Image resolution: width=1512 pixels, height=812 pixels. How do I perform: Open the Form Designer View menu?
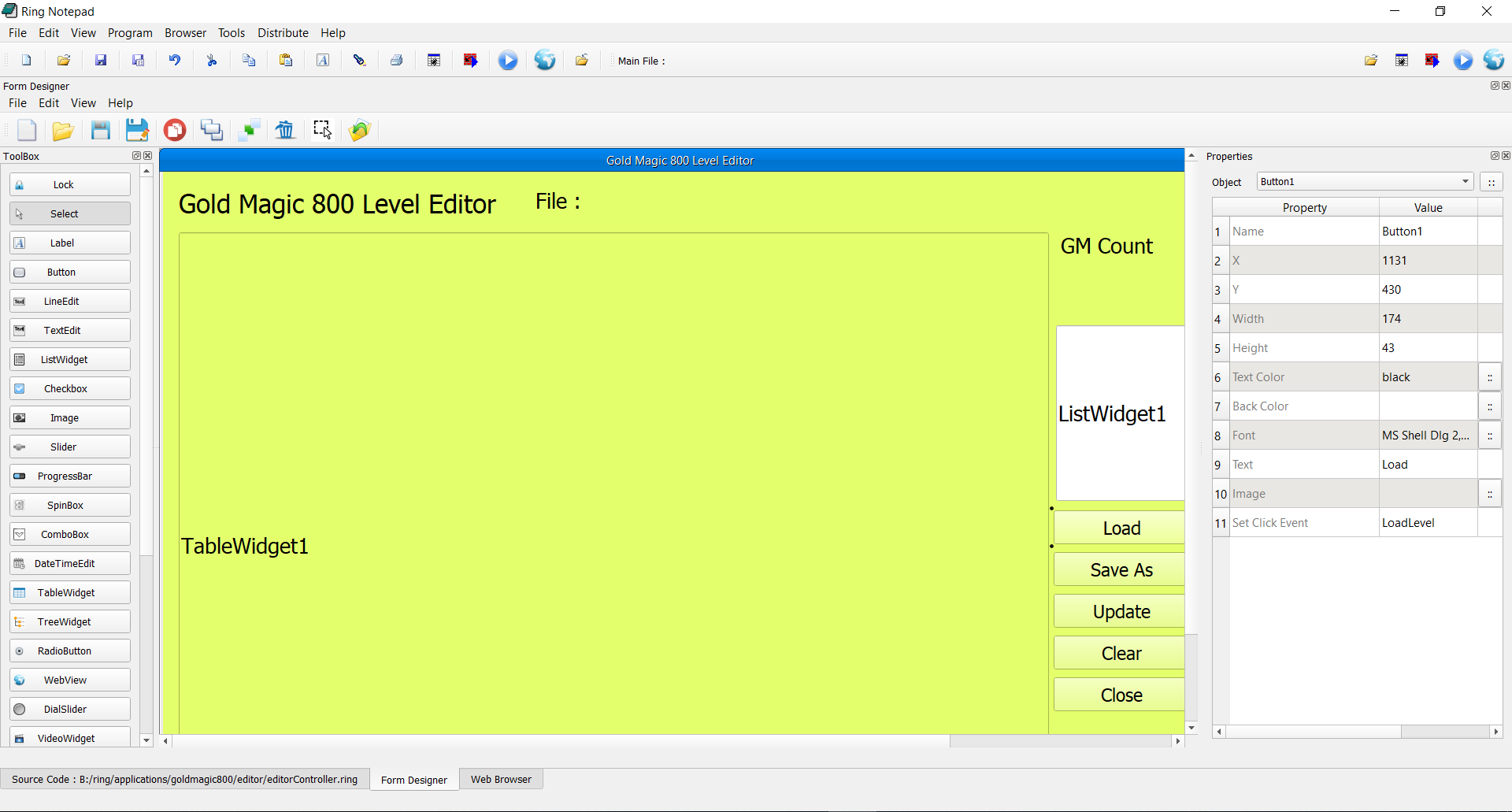tap(83, 103)
